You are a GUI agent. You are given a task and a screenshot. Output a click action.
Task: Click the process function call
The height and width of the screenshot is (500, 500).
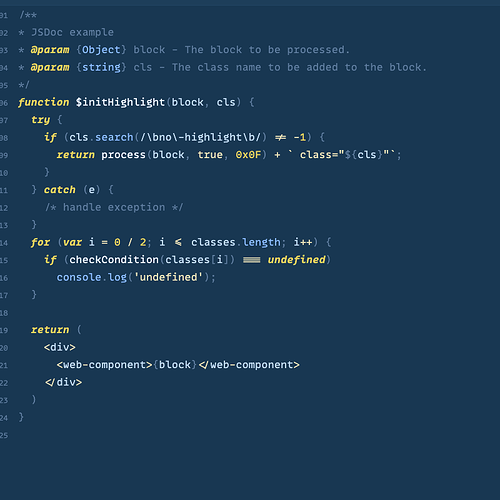pyautogui.click(x=123, y=155)
